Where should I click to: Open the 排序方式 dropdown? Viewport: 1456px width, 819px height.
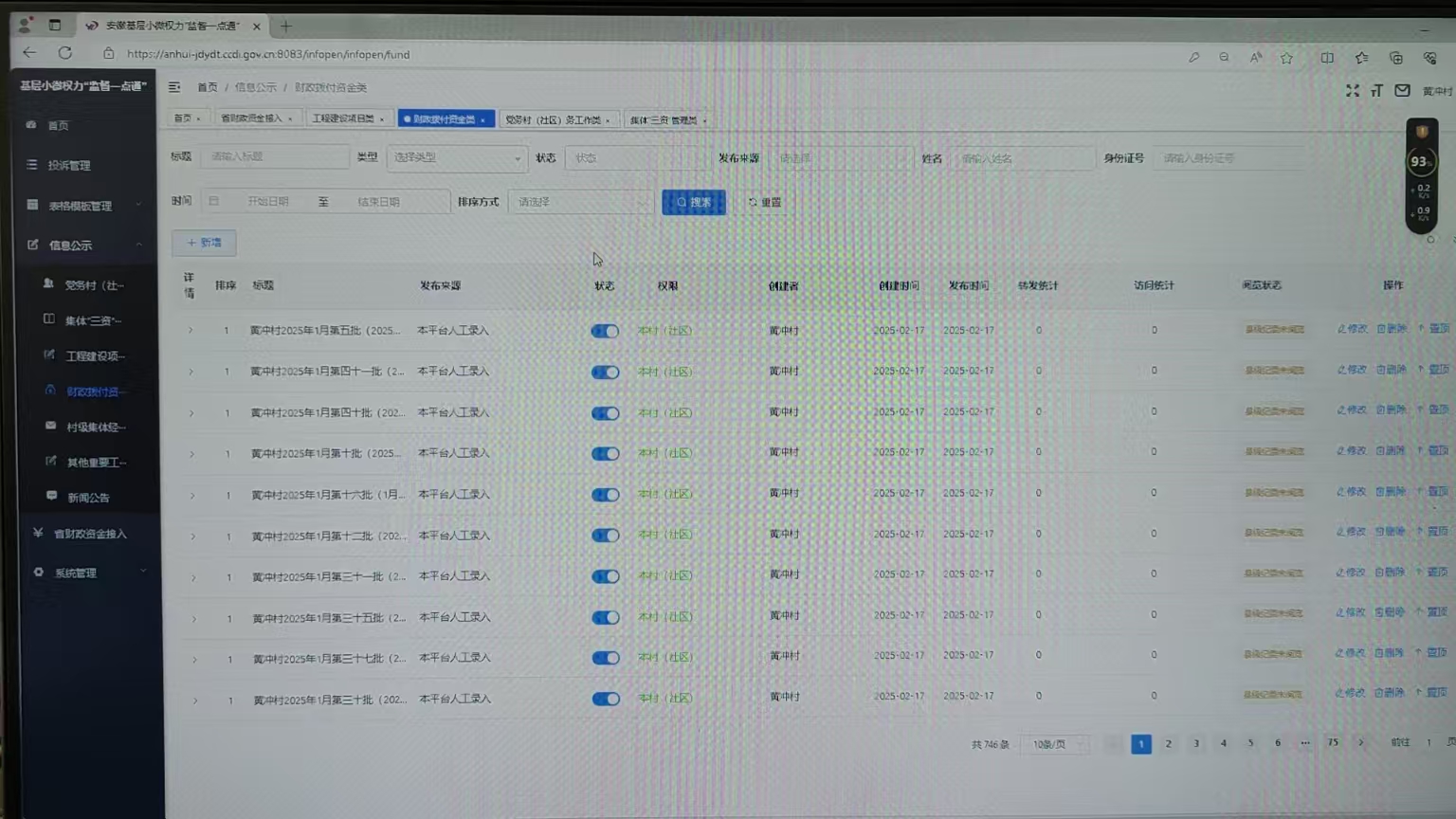(x=580, y=202)
